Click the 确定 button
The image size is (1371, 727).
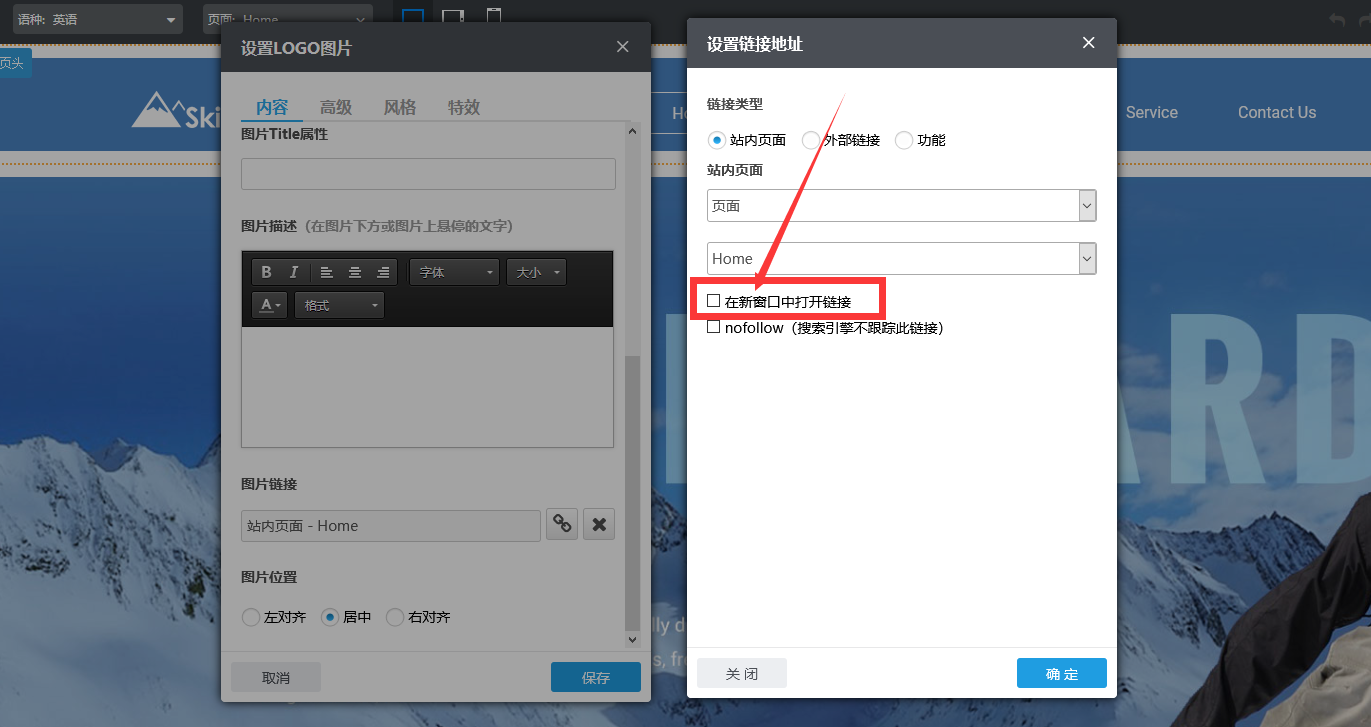pyautogui.click(x=1061, y=674)
